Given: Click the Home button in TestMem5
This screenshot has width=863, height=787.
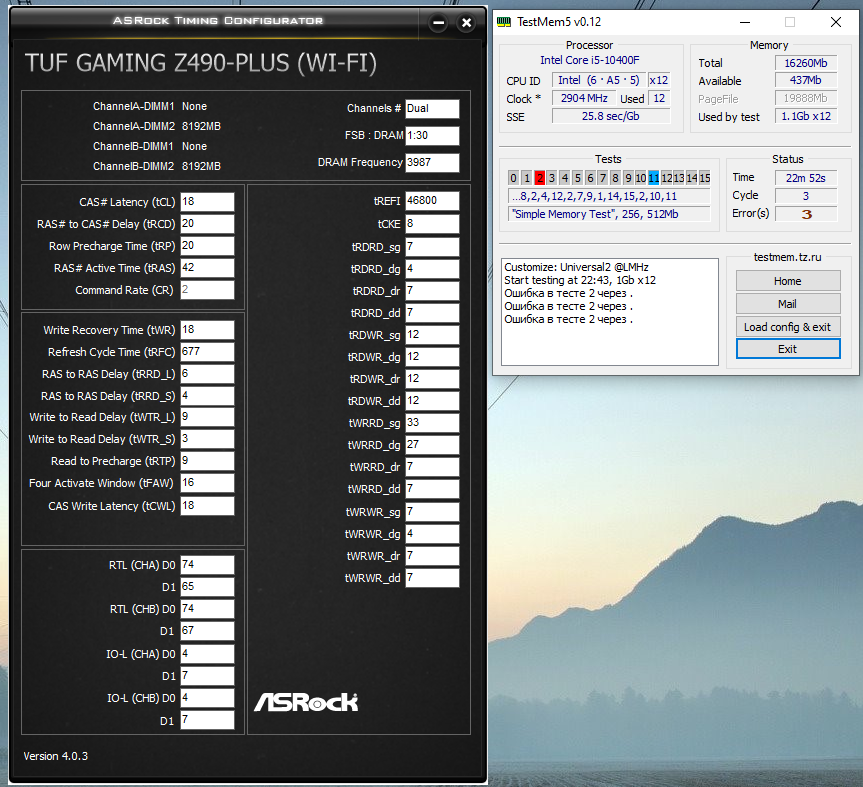Looking at the screenshot, I should click(x=788, y=281).
